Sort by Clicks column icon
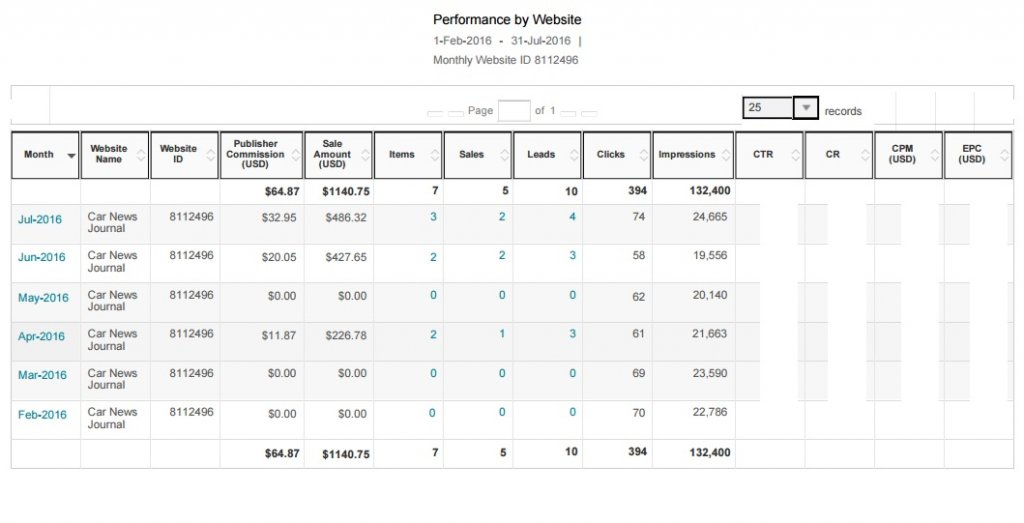The image size is (1024, 523). (643, 155)
